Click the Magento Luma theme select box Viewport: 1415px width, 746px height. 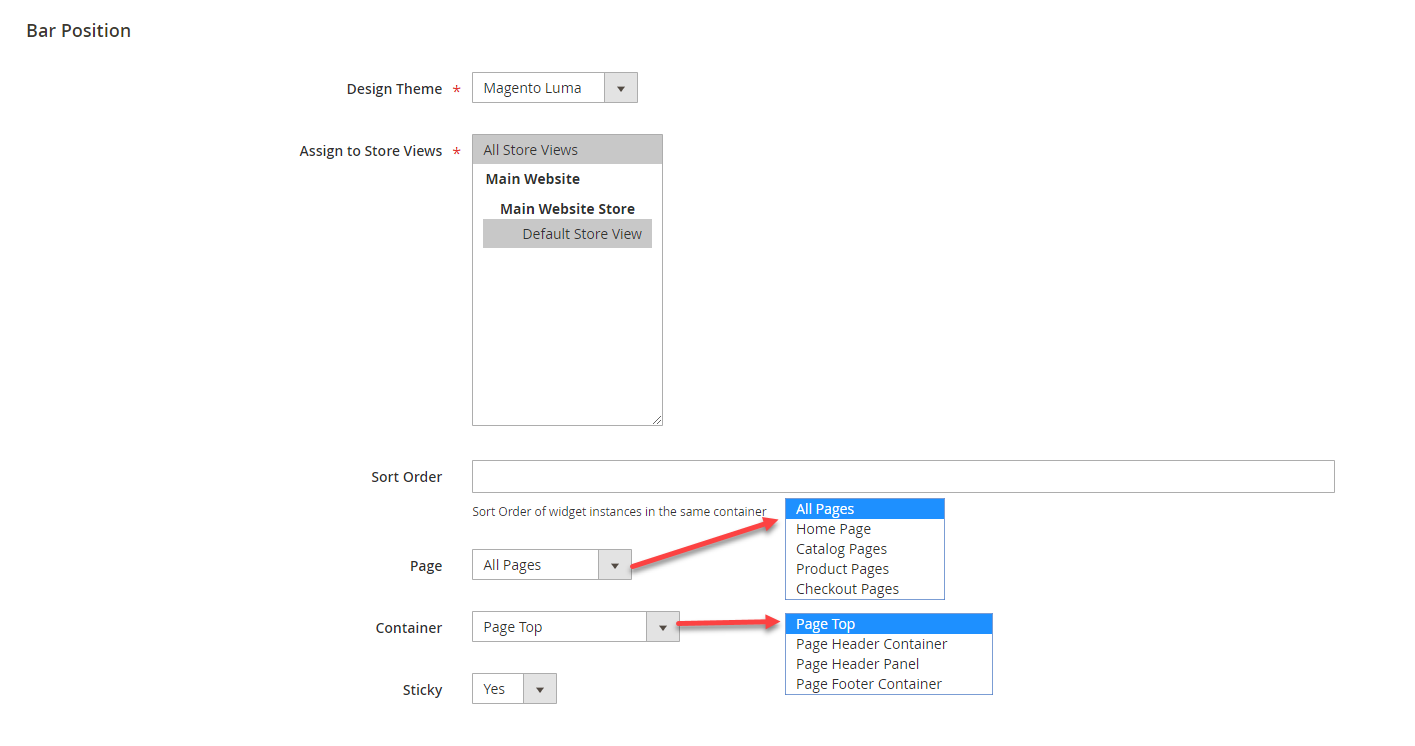539,88
